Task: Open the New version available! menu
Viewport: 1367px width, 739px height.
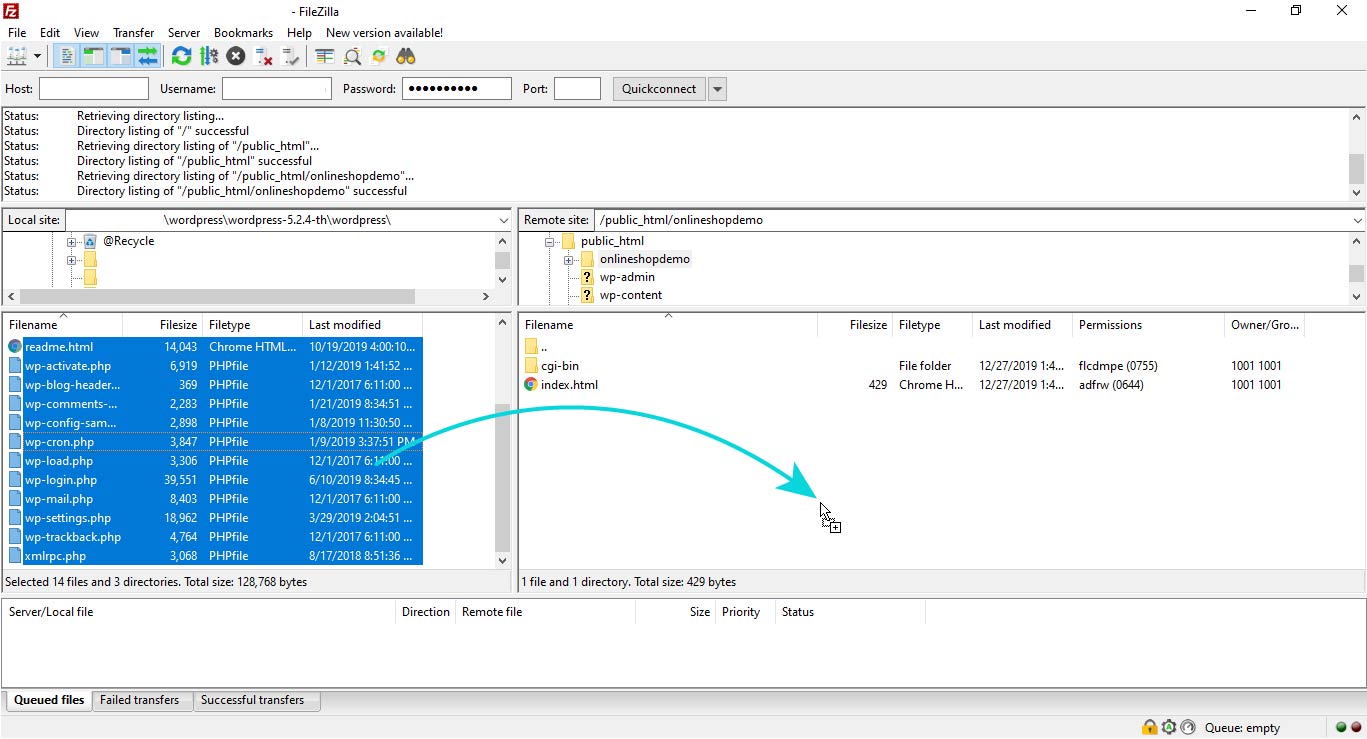Action: [384, 33]
